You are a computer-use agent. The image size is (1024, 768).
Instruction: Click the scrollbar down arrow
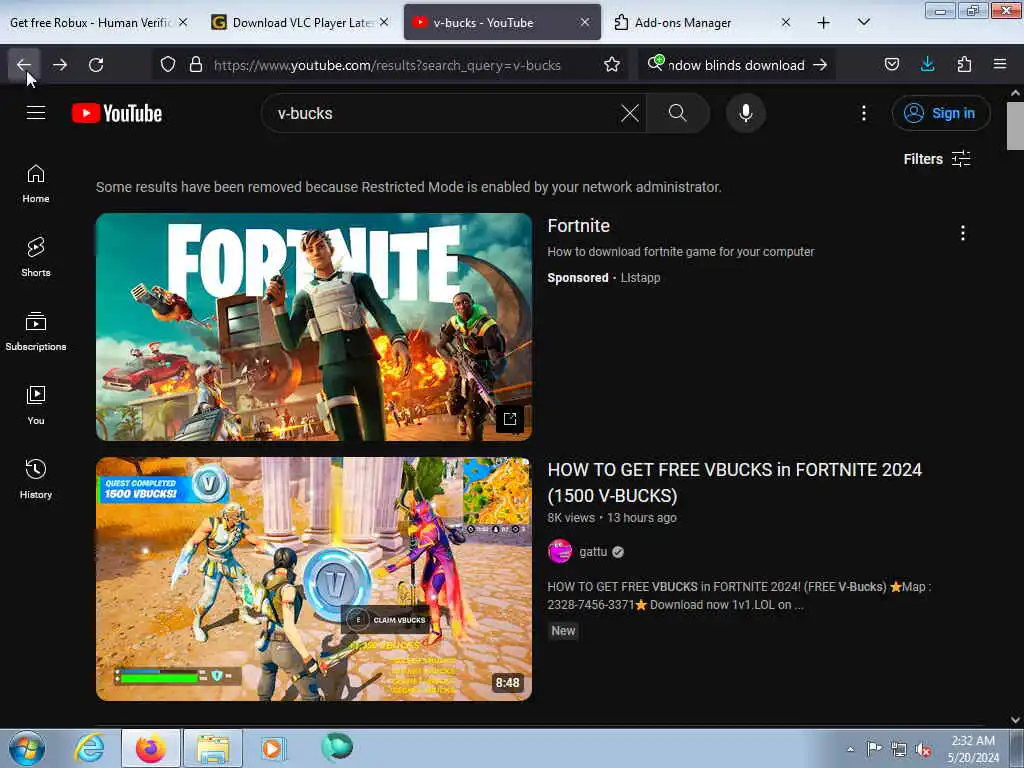click(1016, 720)
